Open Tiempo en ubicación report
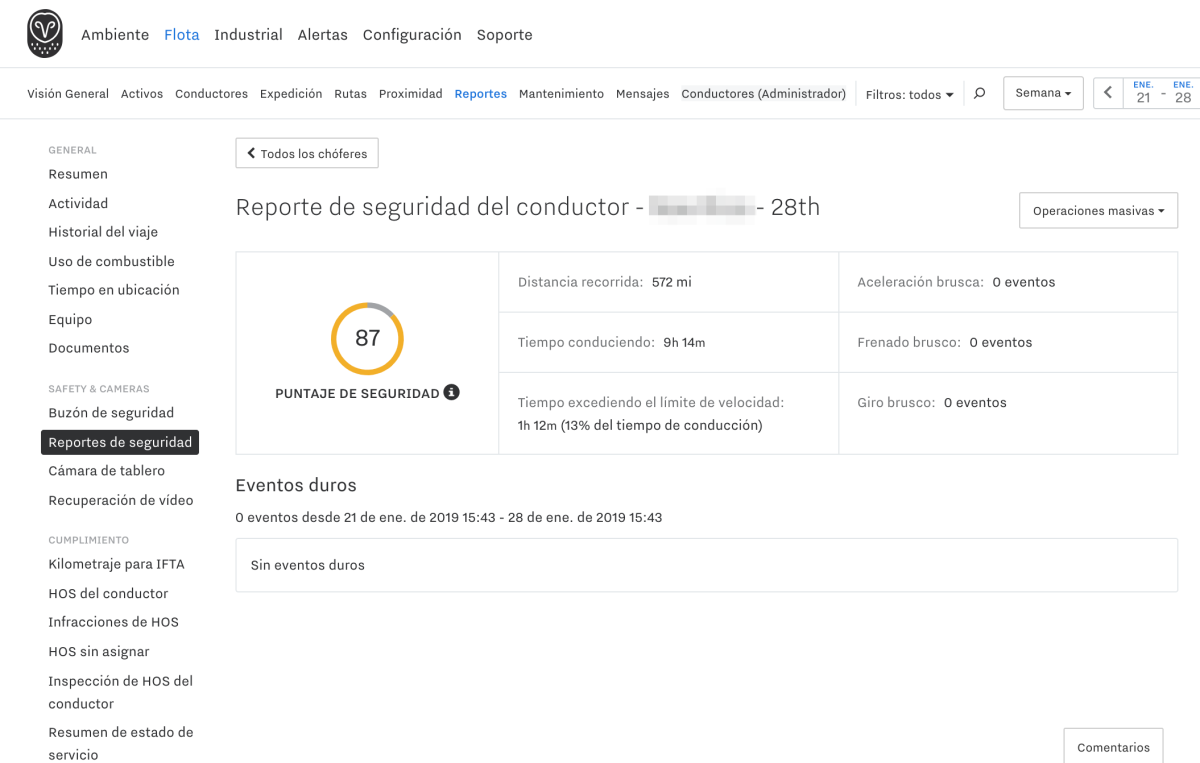The height and width of the screenshot is (763, 1200). tap(114, 290)
